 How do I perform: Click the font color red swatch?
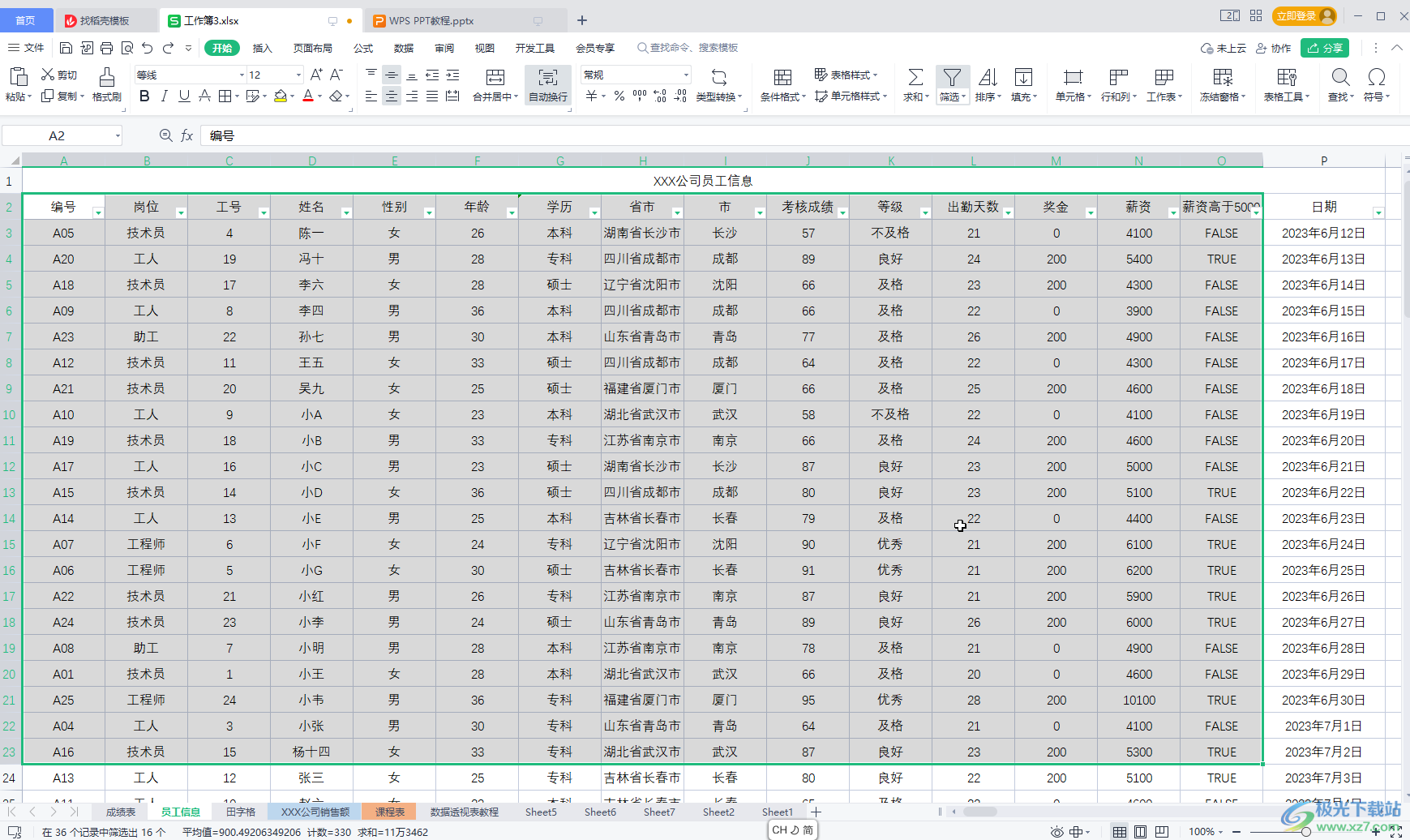(x=308, y=96)
